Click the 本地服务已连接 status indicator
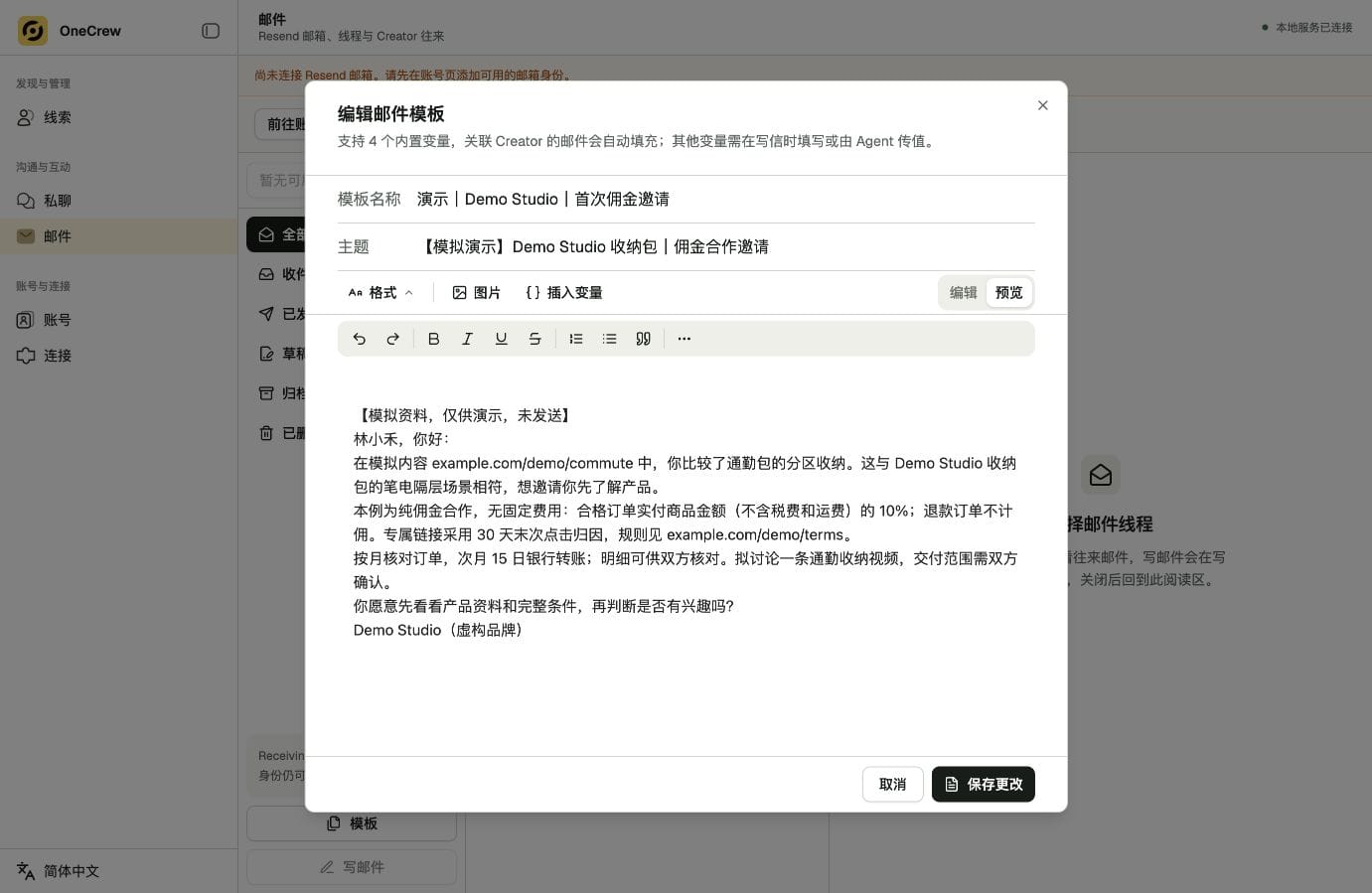Viewport: 1372px width, 893px height. coord(1306,28)
